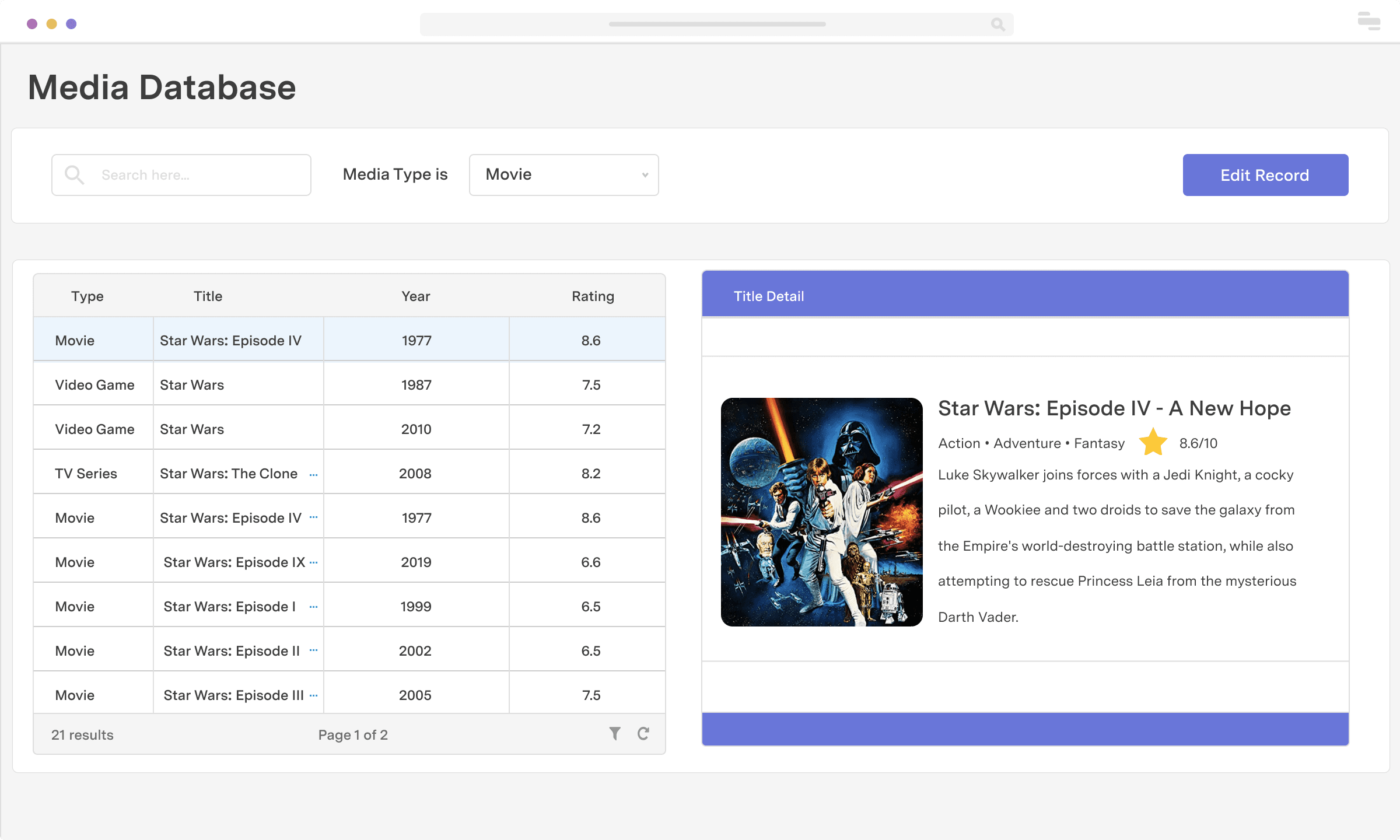Open the Media Type dropdown showing Movie
The width and height of the screenshot is (1400, 840).
click(x=563, y=174)
